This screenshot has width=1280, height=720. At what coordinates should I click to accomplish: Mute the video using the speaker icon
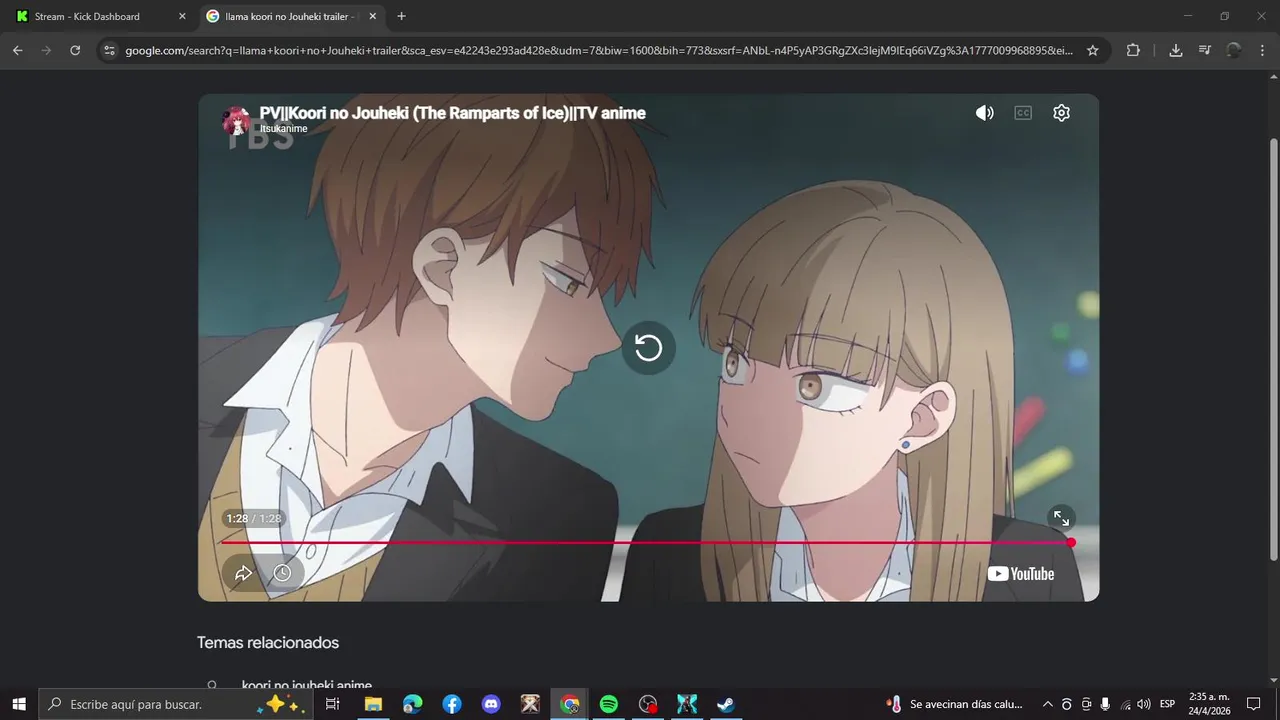click(x=985, y=113)
